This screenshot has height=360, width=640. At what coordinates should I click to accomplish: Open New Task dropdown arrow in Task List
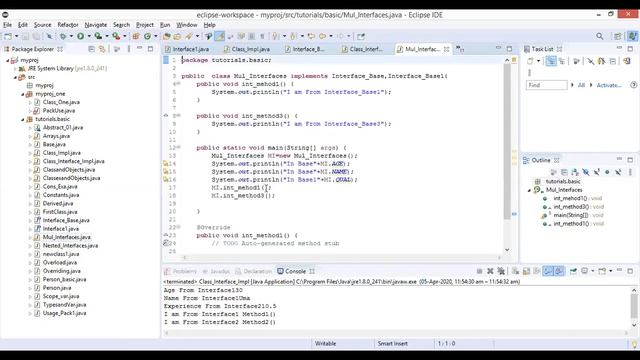(538, 61)
